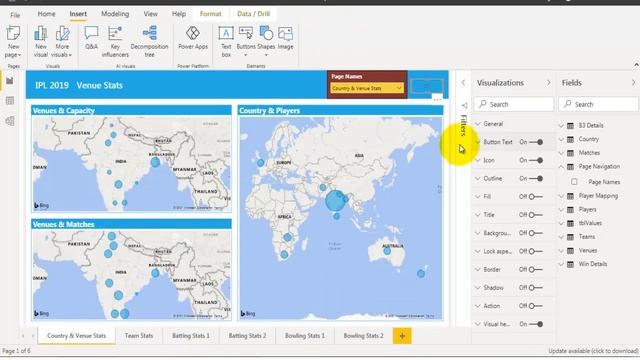Switch to Model view in left sidebar
The height and width of the screenshot is (360, 640).
[10, 121]
